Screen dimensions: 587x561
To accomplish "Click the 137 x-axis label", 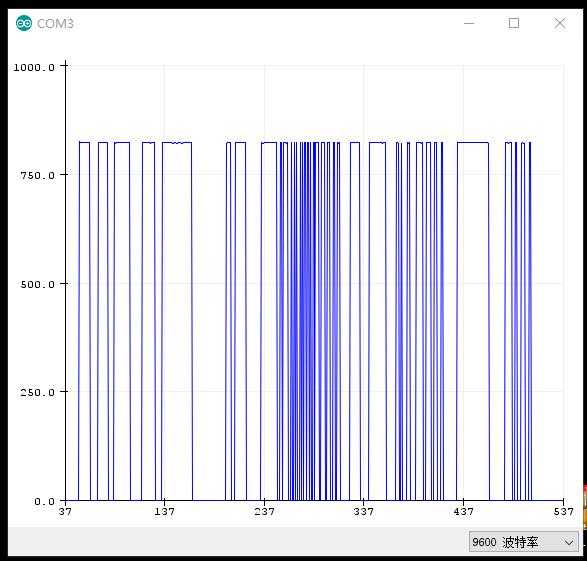I will coord(164,512).
